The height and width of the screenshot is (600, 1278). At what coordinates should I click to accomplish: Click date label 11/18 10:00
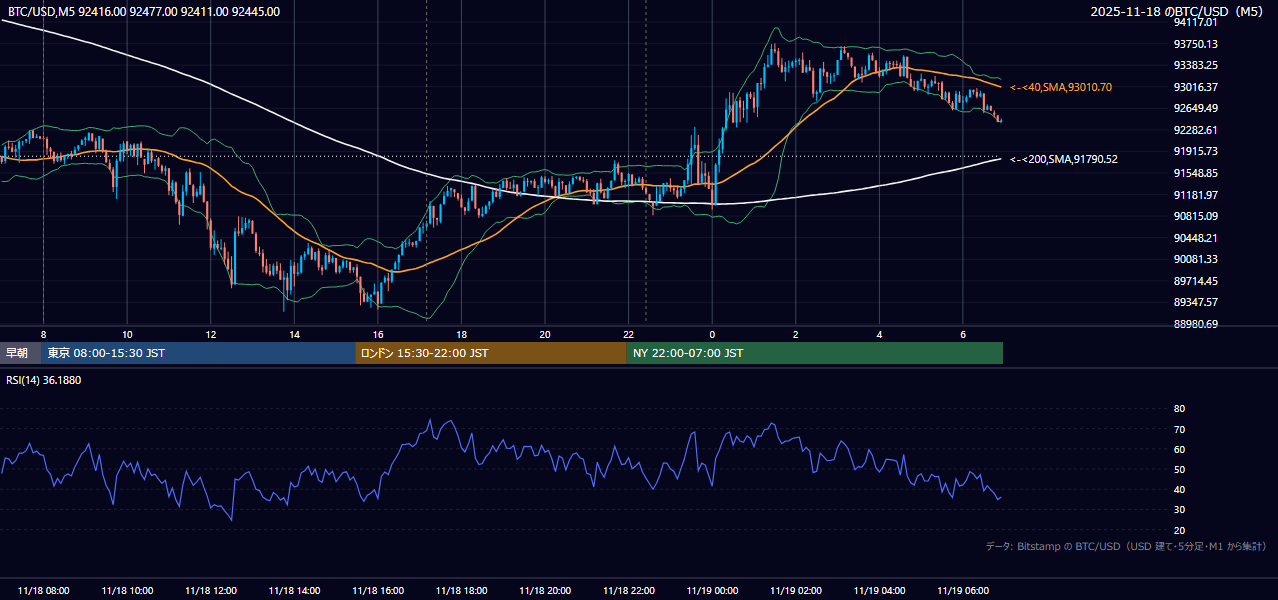tap(127, 591)
